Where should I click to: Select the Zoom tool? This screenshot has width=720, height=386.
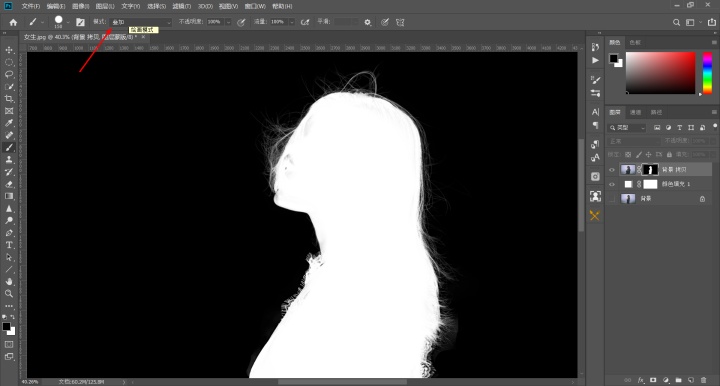(x=9, y=294)
